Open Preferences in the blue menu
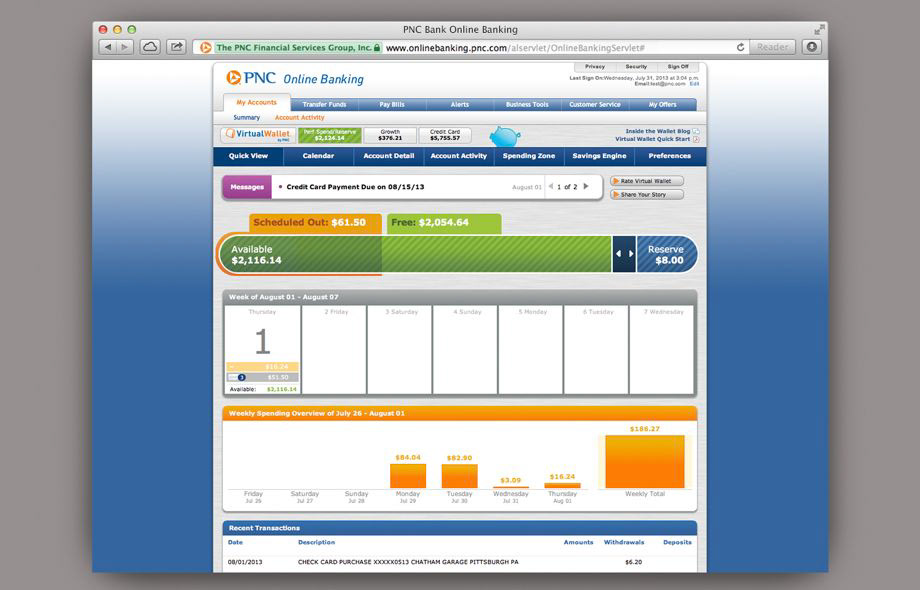The height and width of the screenshot is (590, 920). pos(669,156)
